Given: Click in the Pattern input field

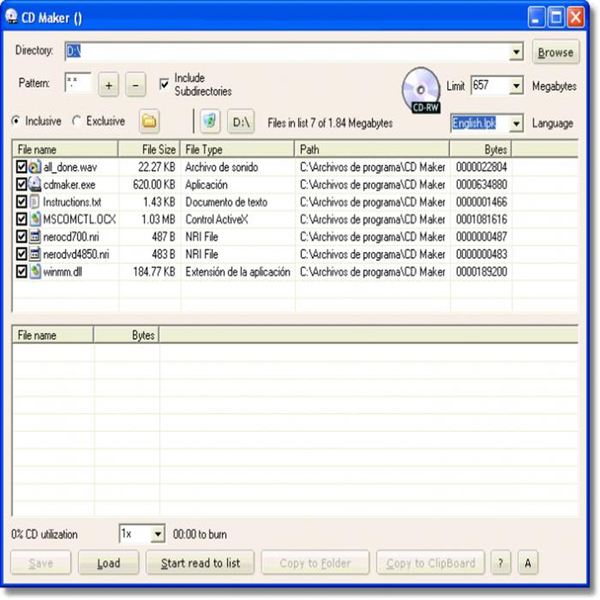Looking at the screenshot, I should (x=78, y=83).
